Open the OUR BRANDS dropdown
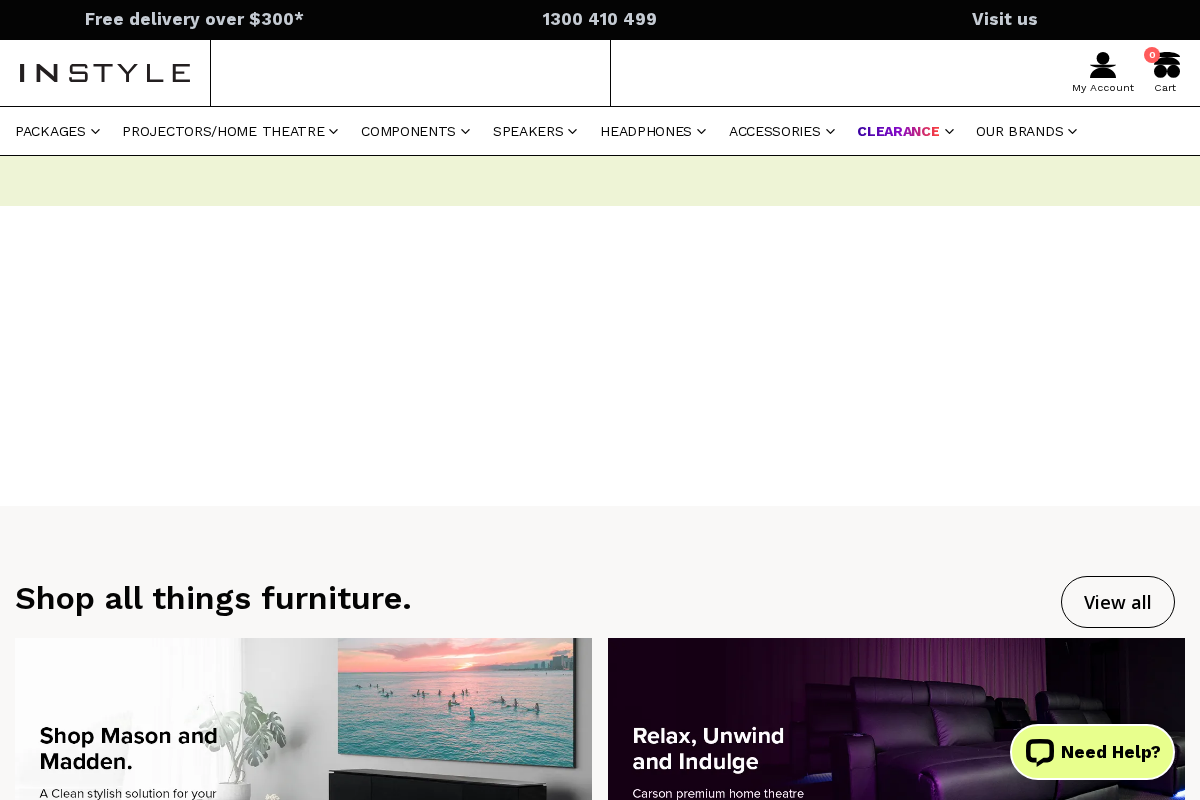 [1020, 131]
